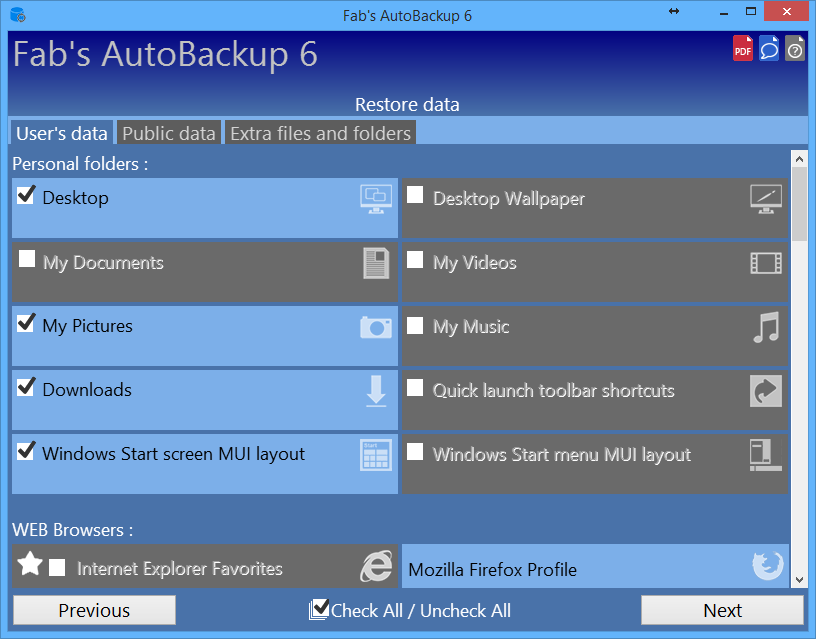Uncheck the Desktop checkbox

tap(26, 195)
